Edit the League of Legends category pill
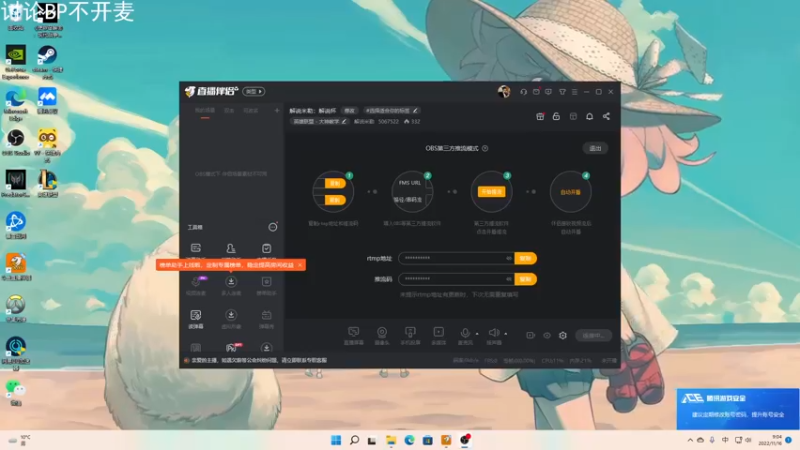Viewport: 800px width, 450px height. [319, 121]
